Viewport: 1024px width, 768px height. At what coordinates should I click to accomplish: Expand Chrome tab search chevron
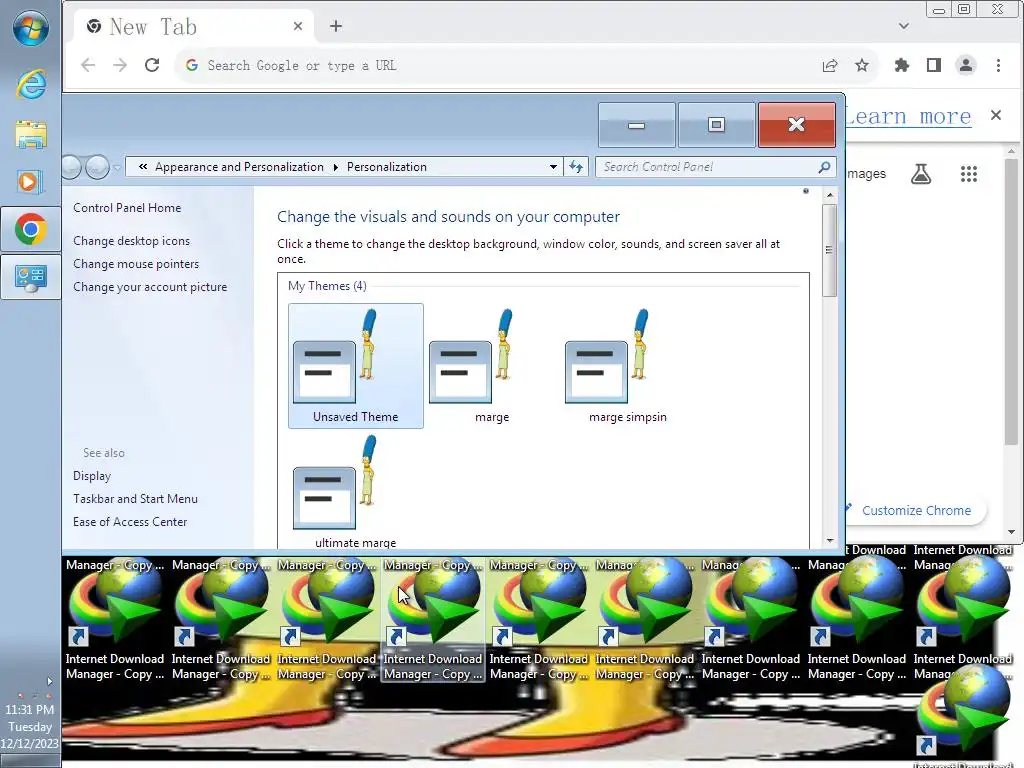pyautogui.click(x=904, y=26)
